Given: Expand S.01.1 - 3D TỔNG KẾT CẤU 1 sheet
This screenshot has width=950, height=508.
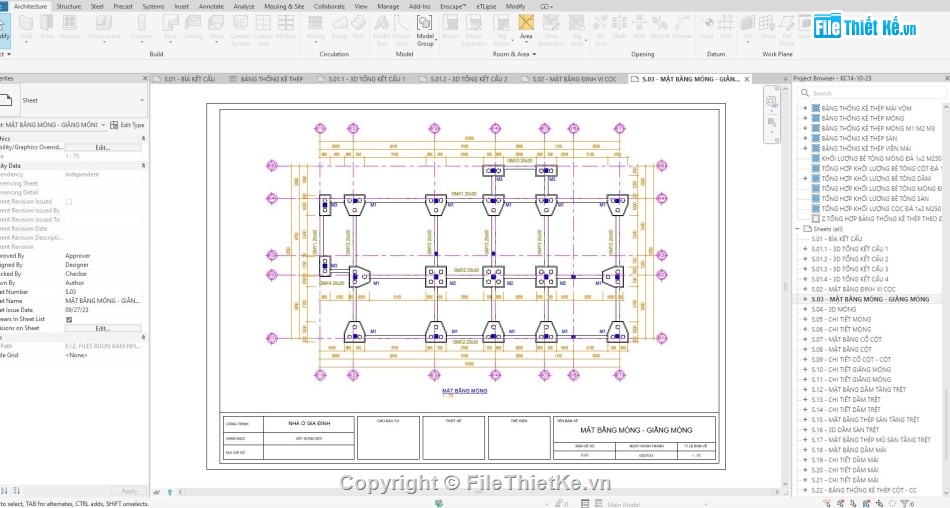Looking at the screenshot, I should click(x=805, y=249).
